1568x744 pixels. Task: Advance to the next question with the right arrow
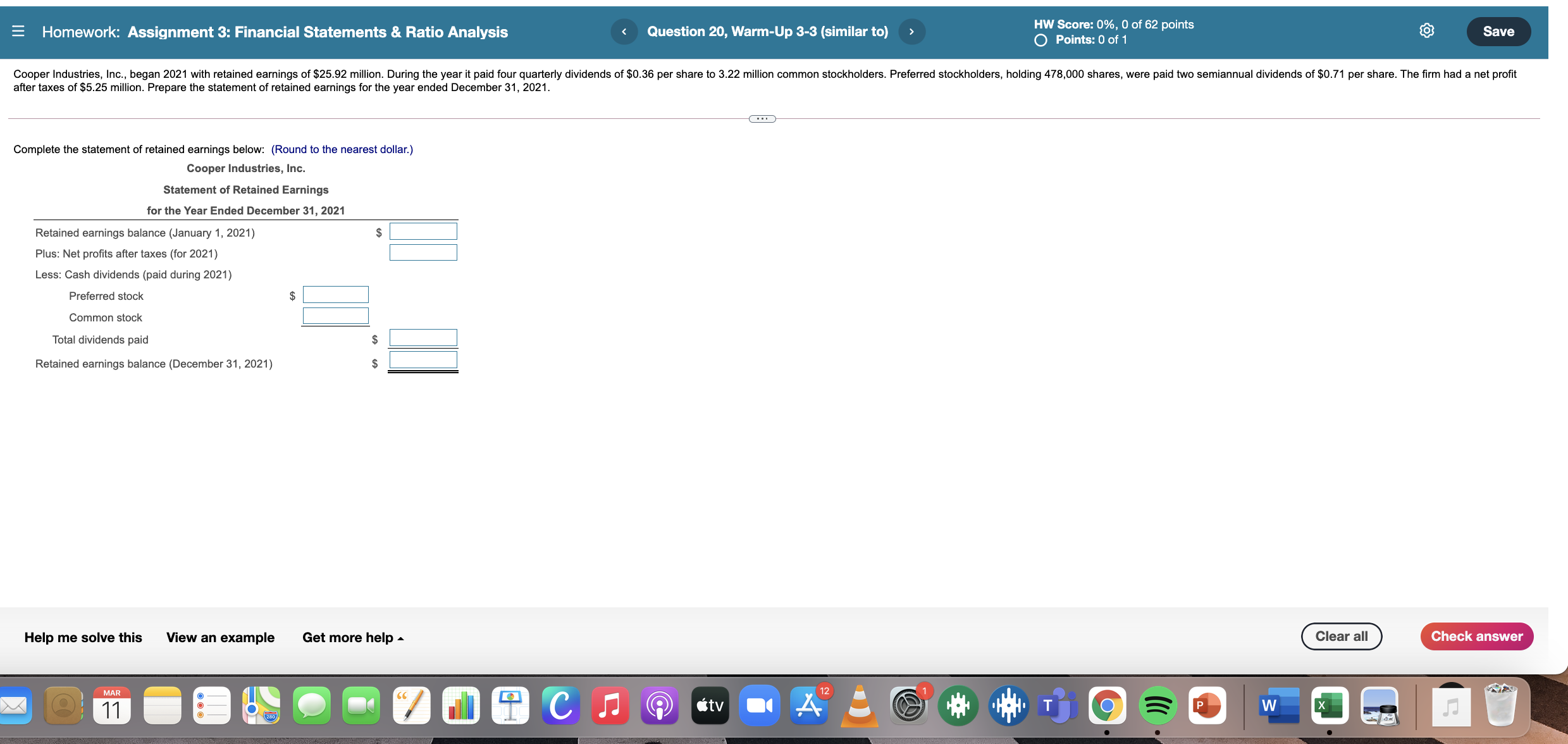click(911, 31)
